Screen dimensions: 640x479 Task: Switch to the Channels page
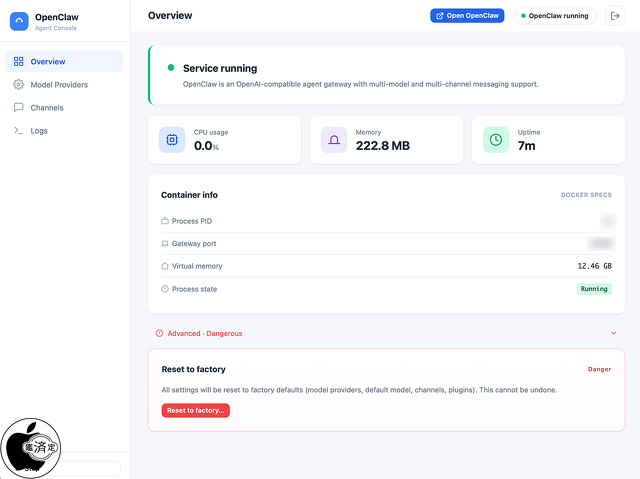tap(64, 108)
